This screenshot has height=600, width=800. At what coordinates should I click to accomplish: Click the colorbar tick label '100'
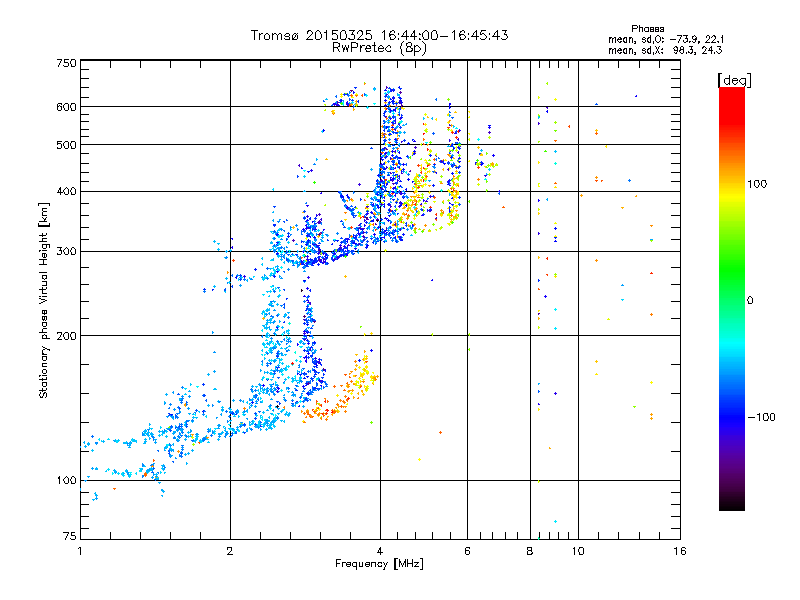[757, 184]
